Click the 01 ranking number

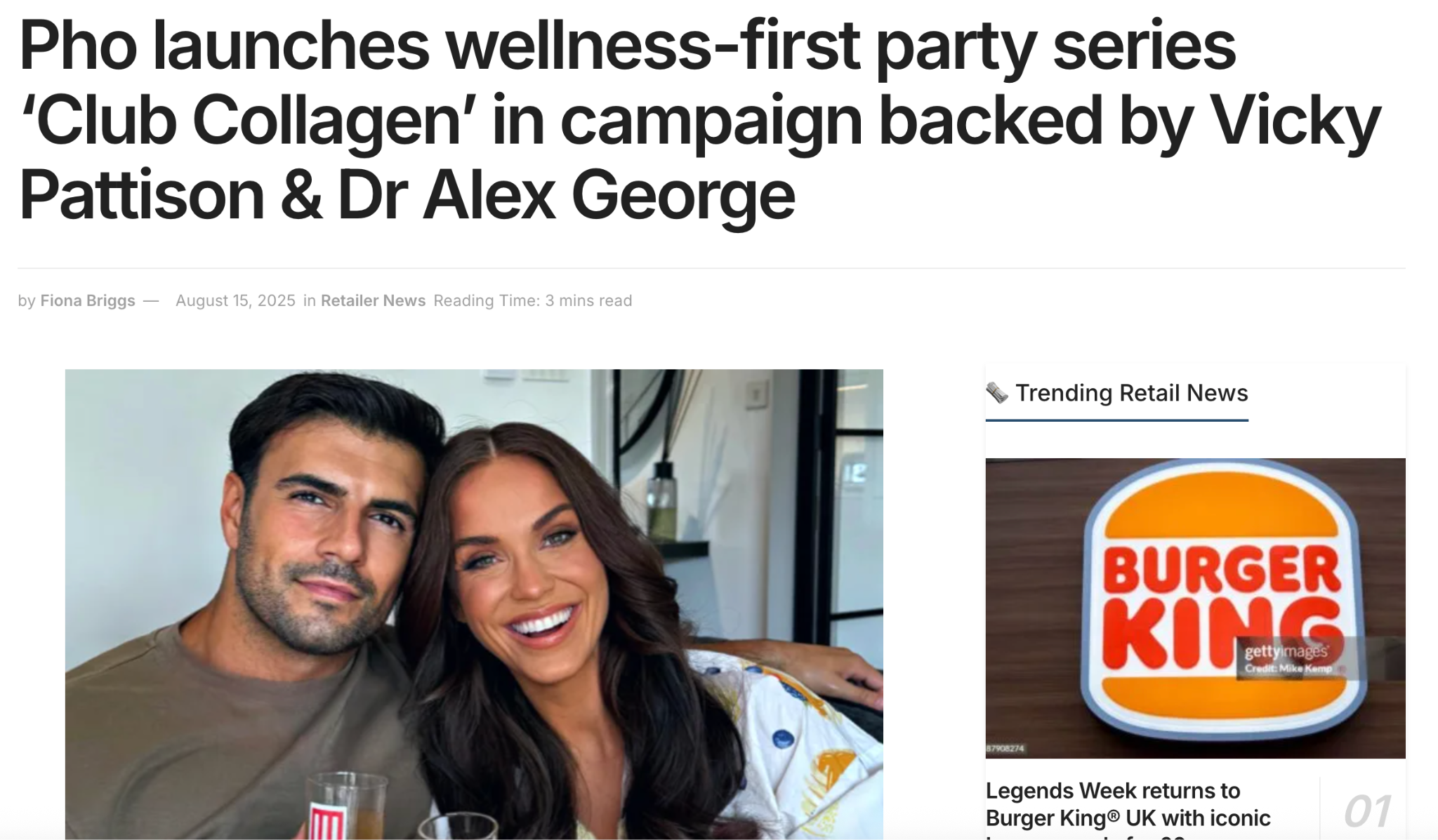coord(1366,811)
